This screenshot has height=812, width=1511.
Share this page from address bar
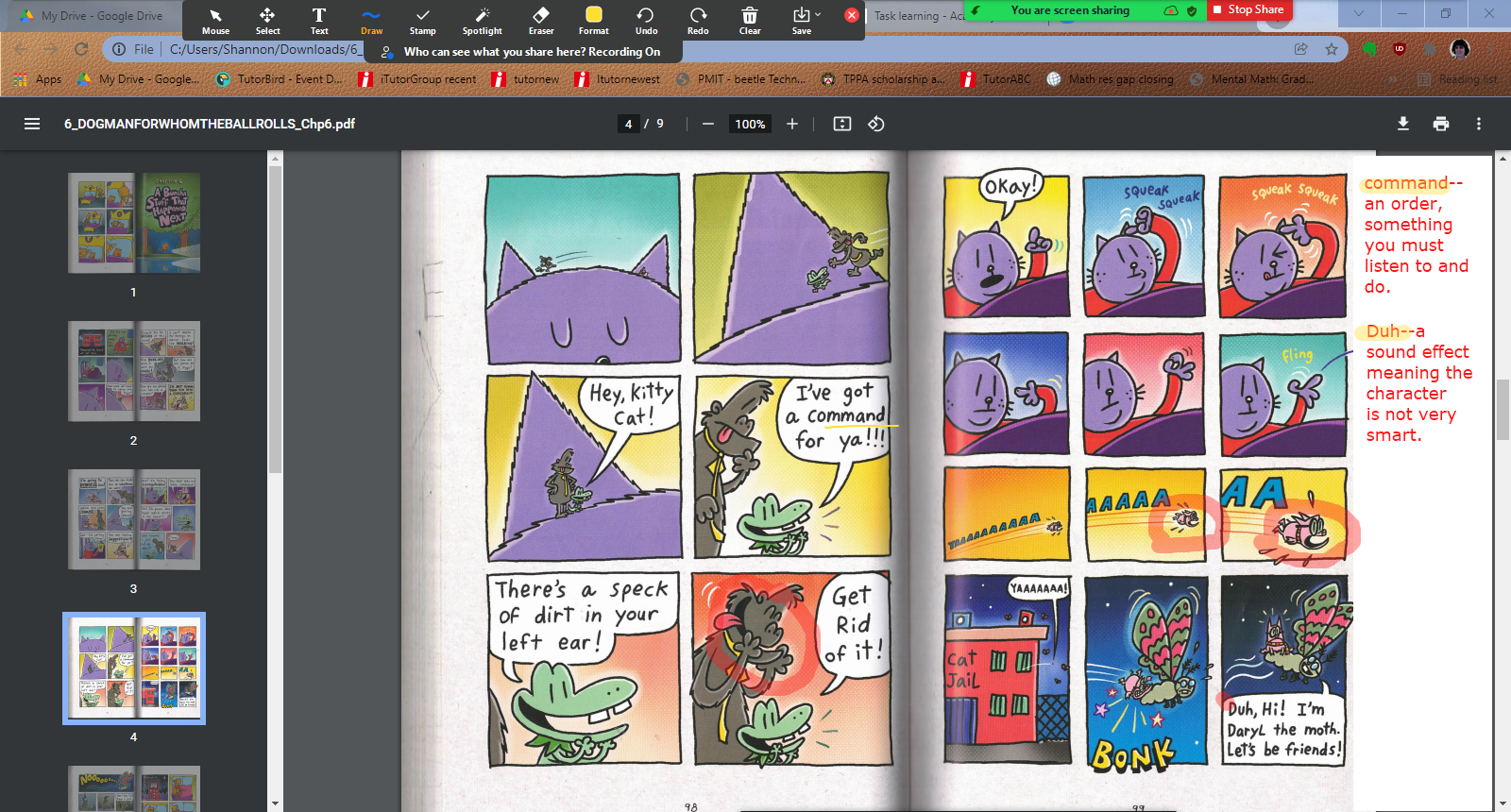(x=1301, y=49)
